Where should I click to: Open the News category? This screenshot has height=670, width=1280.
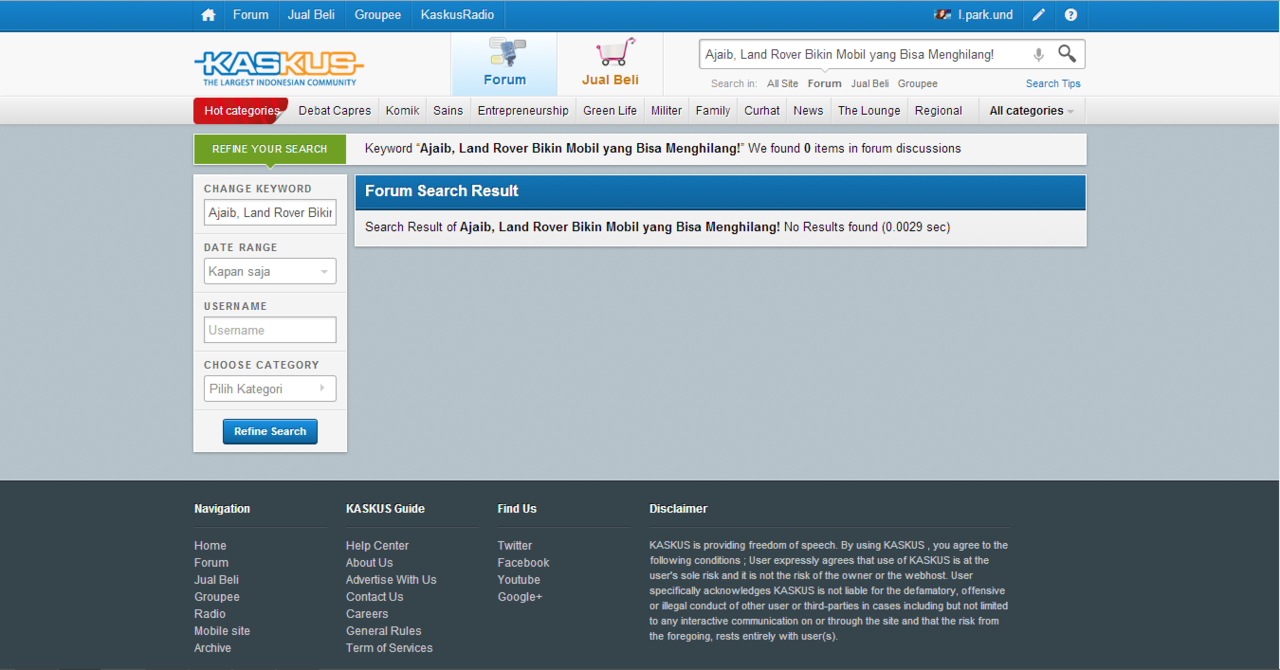coord(808,111)
